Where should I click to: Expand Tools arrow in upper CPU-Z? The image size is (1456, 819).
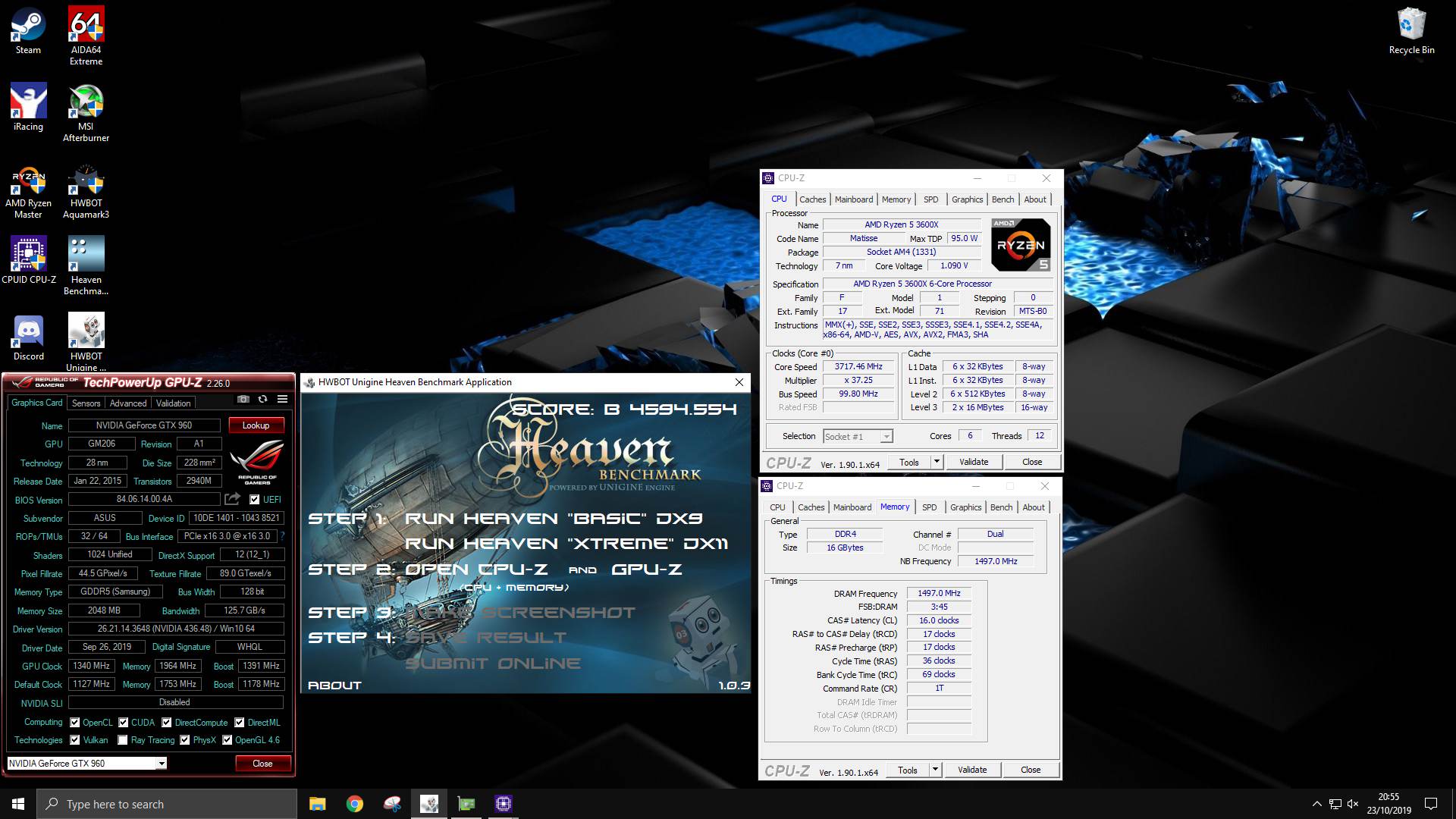pyautogui.click(x=937, y=462)
